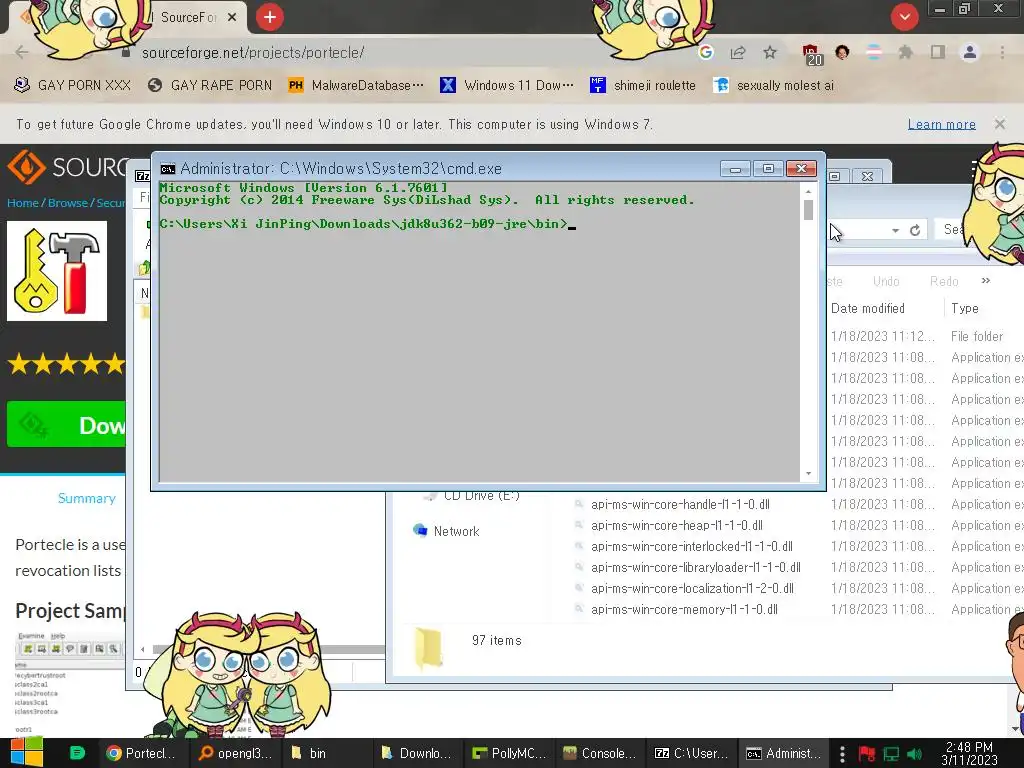Bookmark this page with the star icon
The width and height of the screenshot is (1024, 768).
[770, 52]
